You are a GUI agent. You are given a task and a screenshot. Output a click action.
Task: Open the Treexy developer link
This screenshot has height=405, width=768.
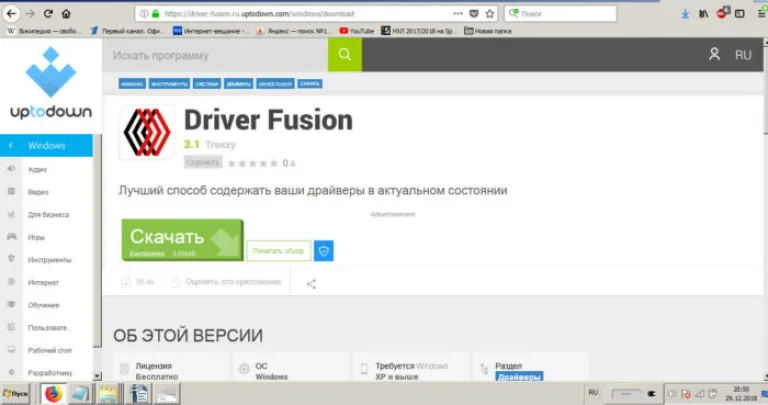click(220, 144)
